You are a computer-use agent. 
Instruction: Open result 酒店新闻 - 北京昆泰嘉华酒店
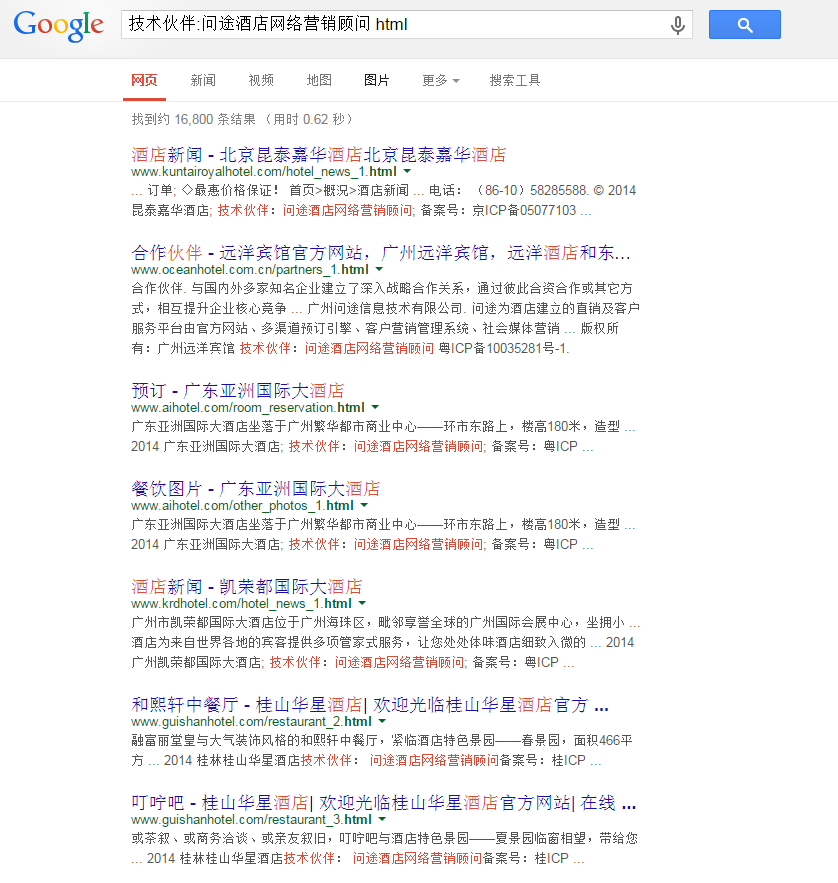pyautogui.click(x=319, y=154)
